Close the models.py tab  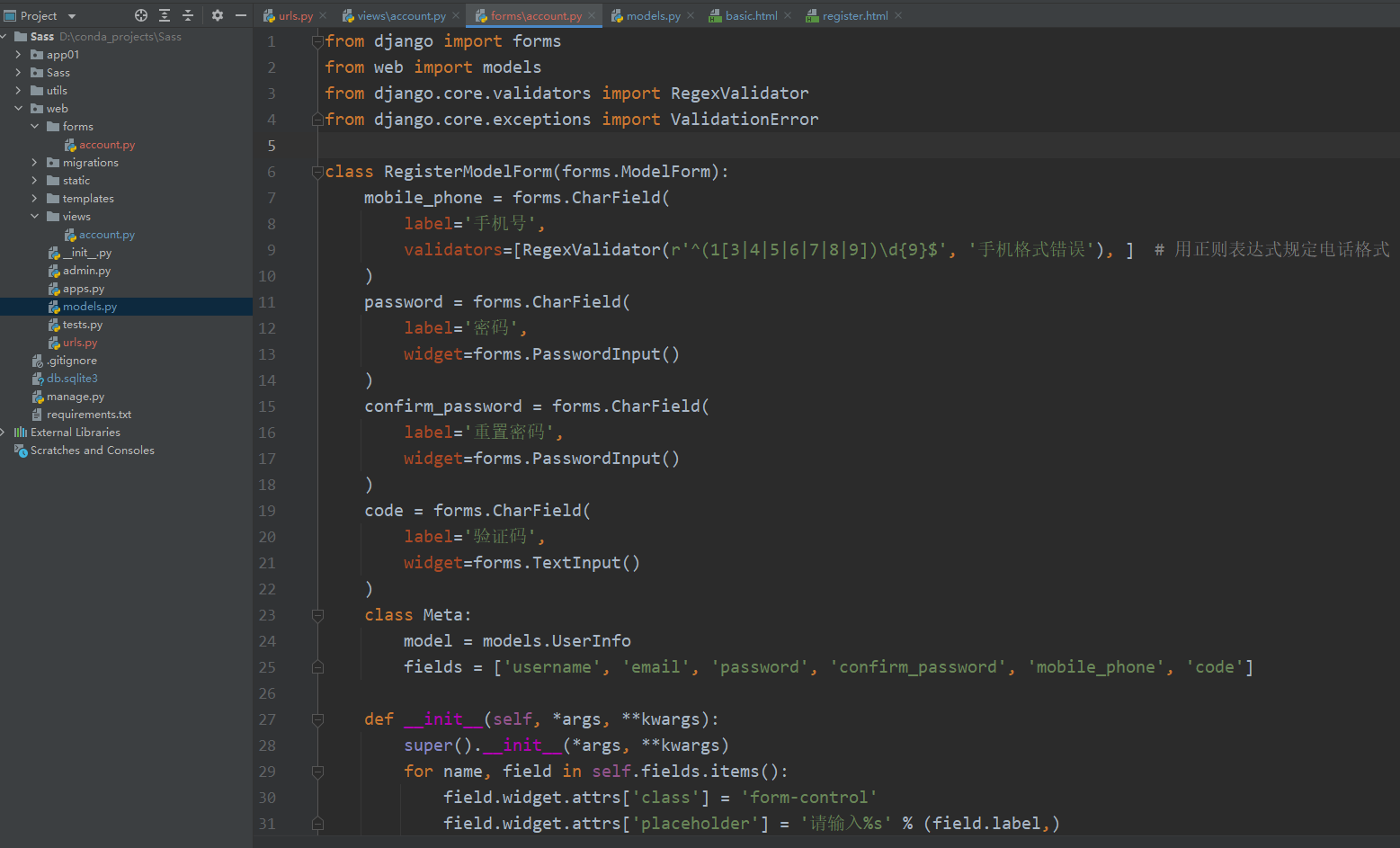coord(691,15)
